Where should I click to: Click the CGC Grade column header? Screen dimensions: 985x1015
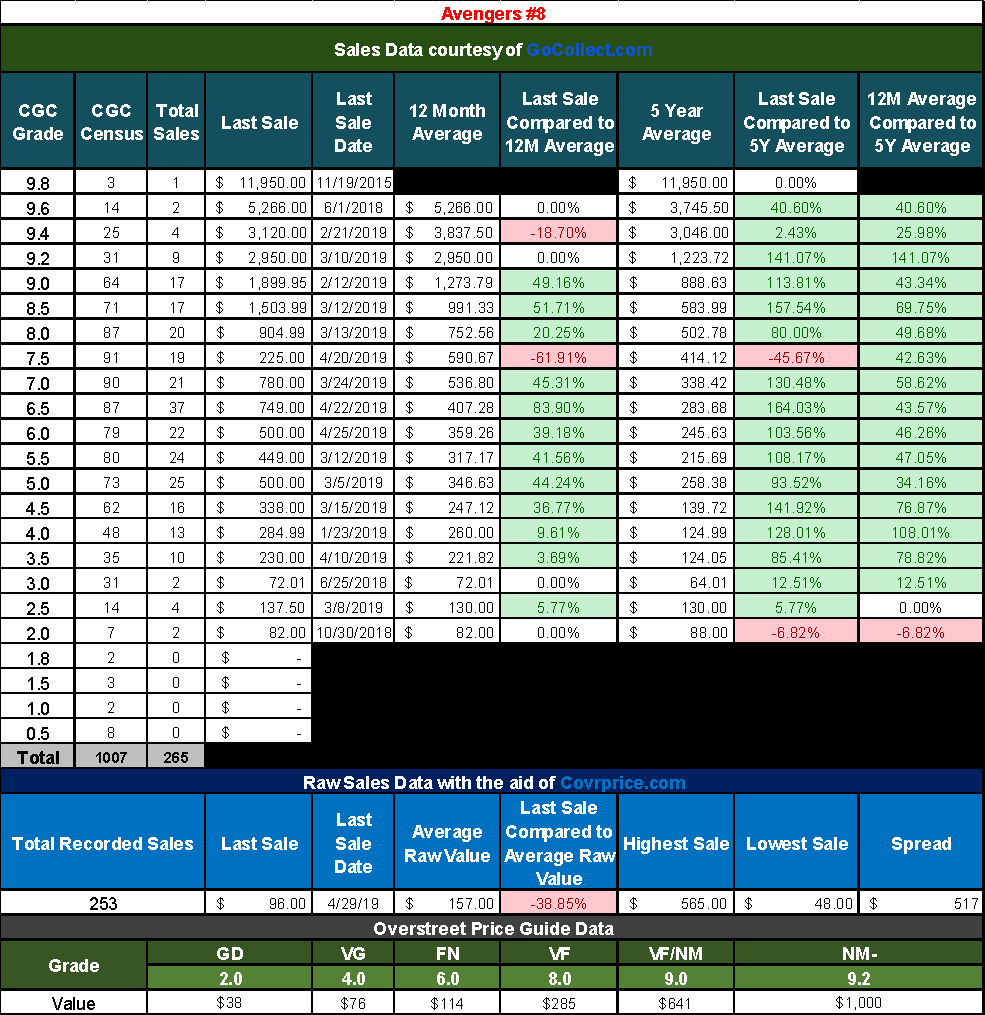(x=38, y=122)
